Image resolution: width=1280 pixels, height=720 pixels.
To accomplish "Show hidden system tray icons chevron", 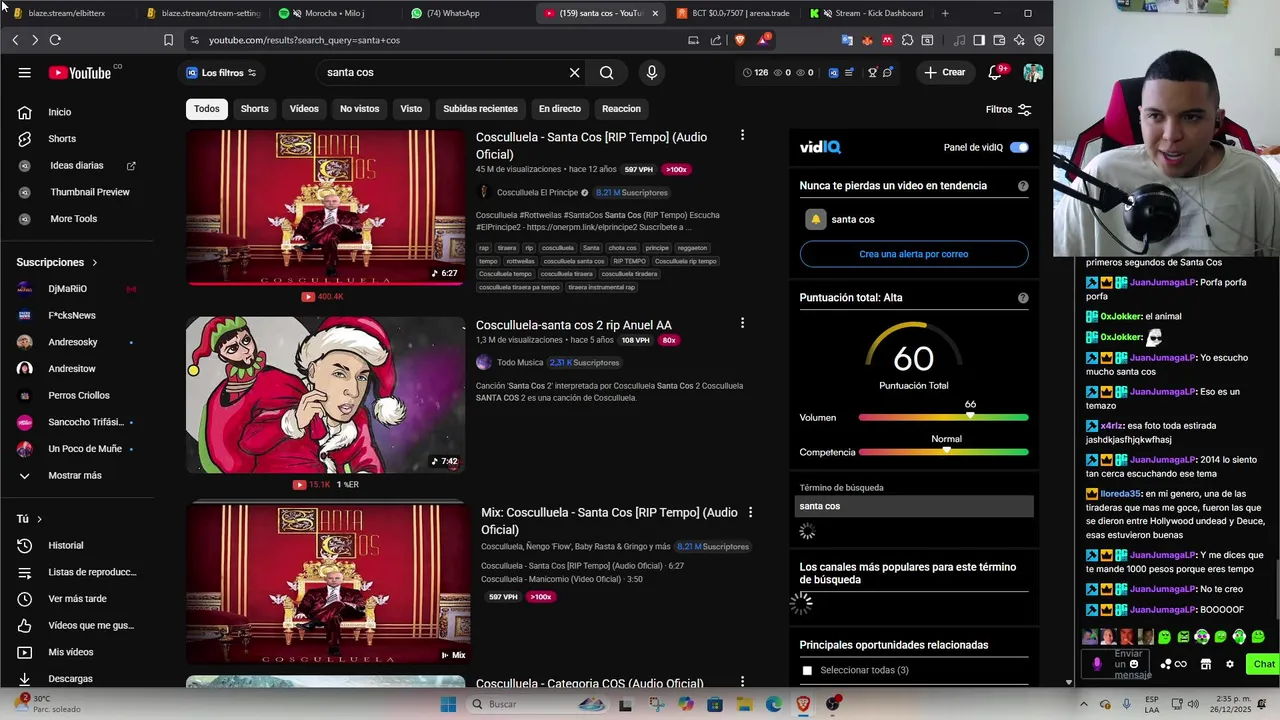I will (x=1083, y=704).
